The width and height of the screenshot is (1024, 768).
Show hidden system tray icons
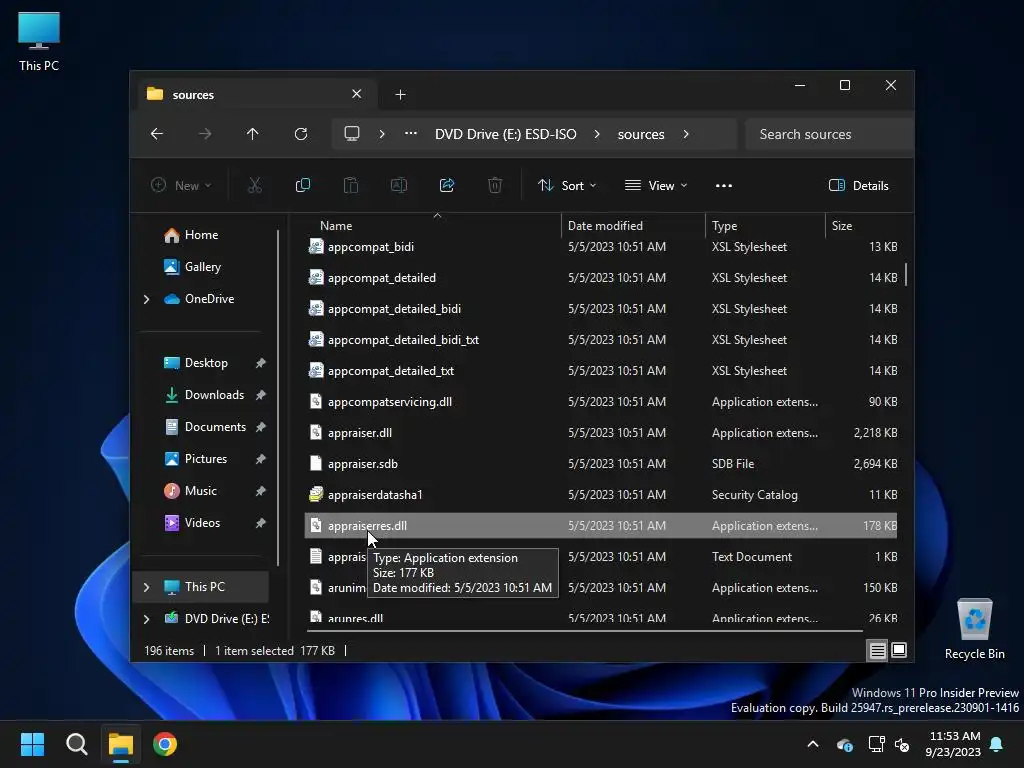[x=813, y=744]
